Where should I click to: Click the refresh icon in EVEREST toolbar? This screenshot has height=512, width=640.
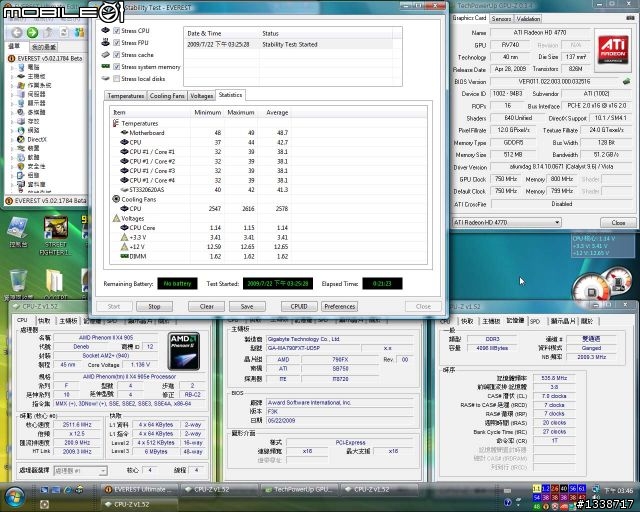pos(64,33)
